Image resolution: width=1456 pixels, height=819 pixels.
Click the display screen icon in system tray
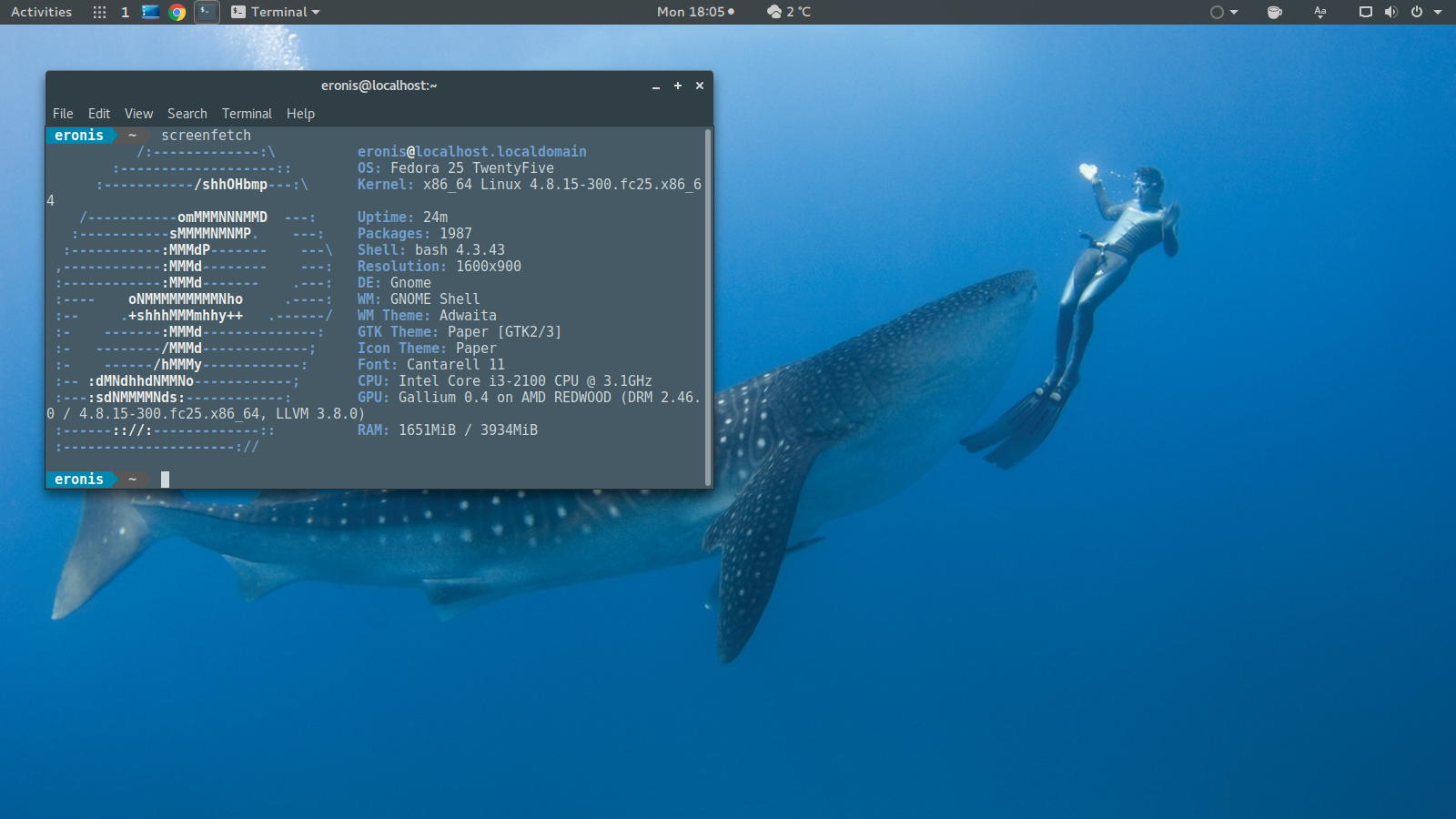click(x=1365, y=12)
